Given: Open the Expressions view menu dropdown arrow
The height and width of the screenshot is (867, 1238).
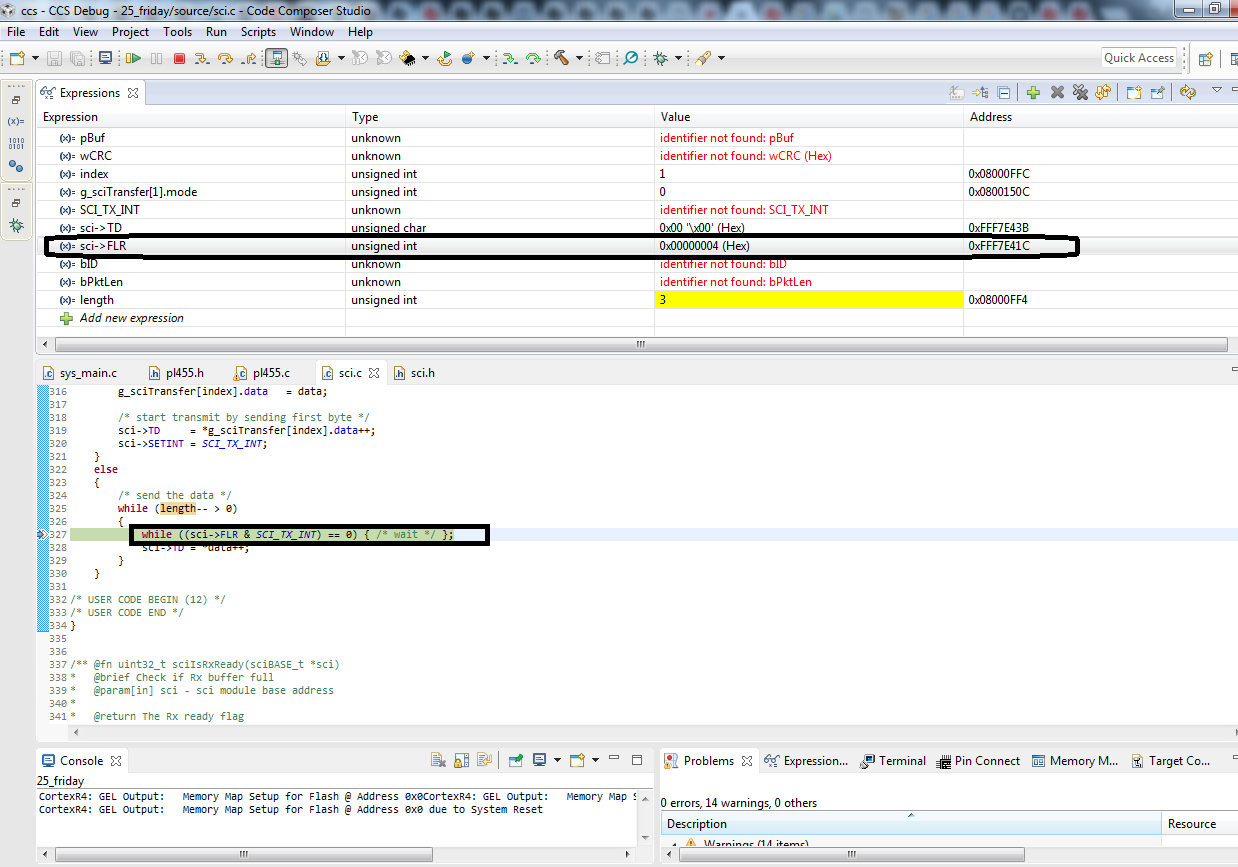Looking at the screenshot, I should [x=1217, y=91].
